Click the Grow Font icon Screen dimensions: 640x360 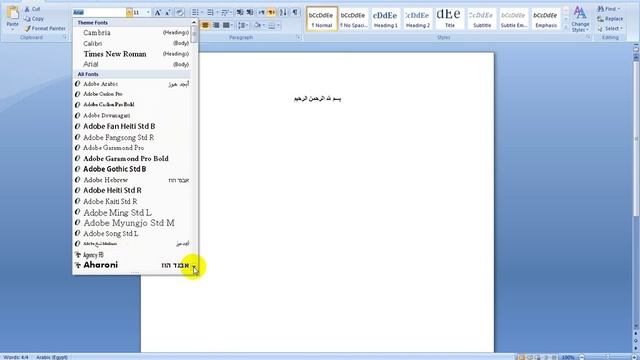[x=158, y=13]
